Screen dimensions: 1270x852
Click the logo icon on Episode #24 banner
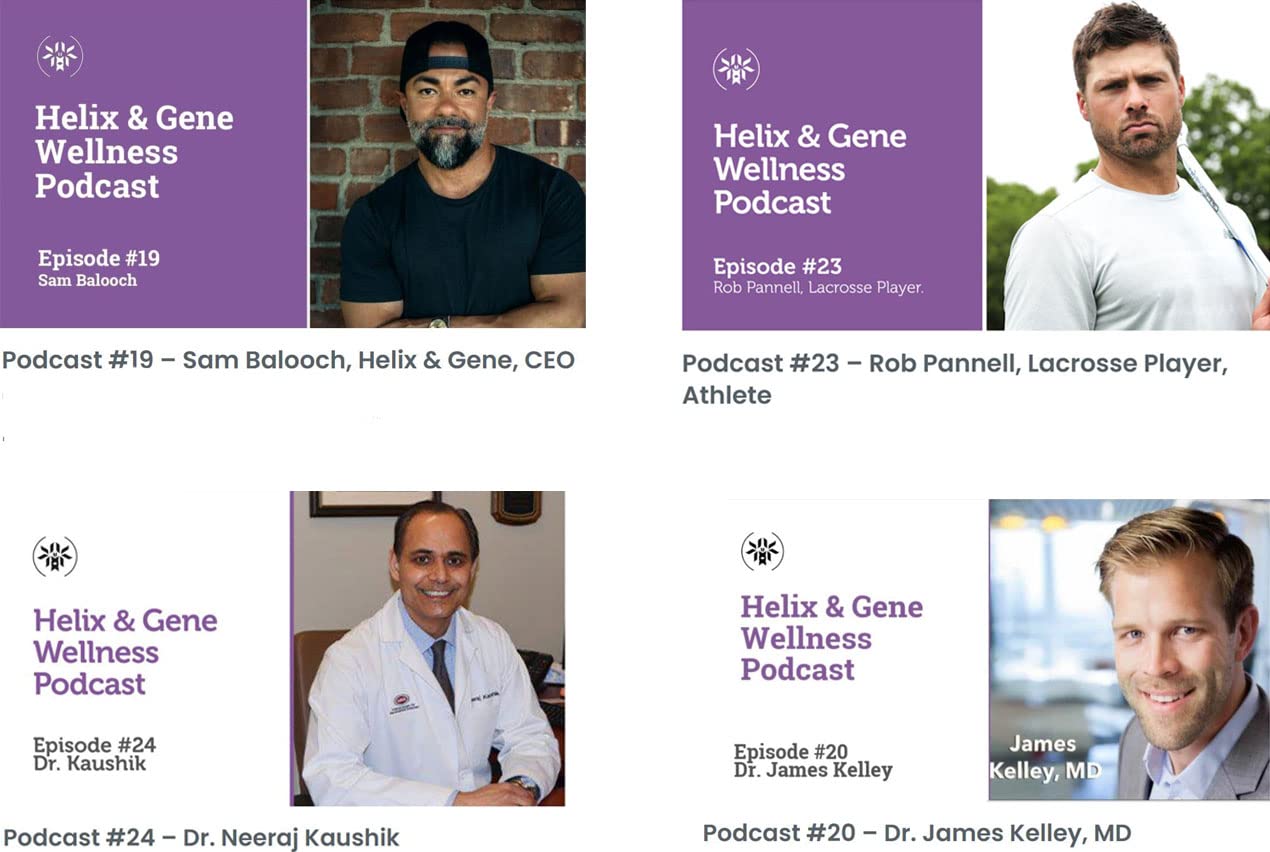tap(55, 556)
